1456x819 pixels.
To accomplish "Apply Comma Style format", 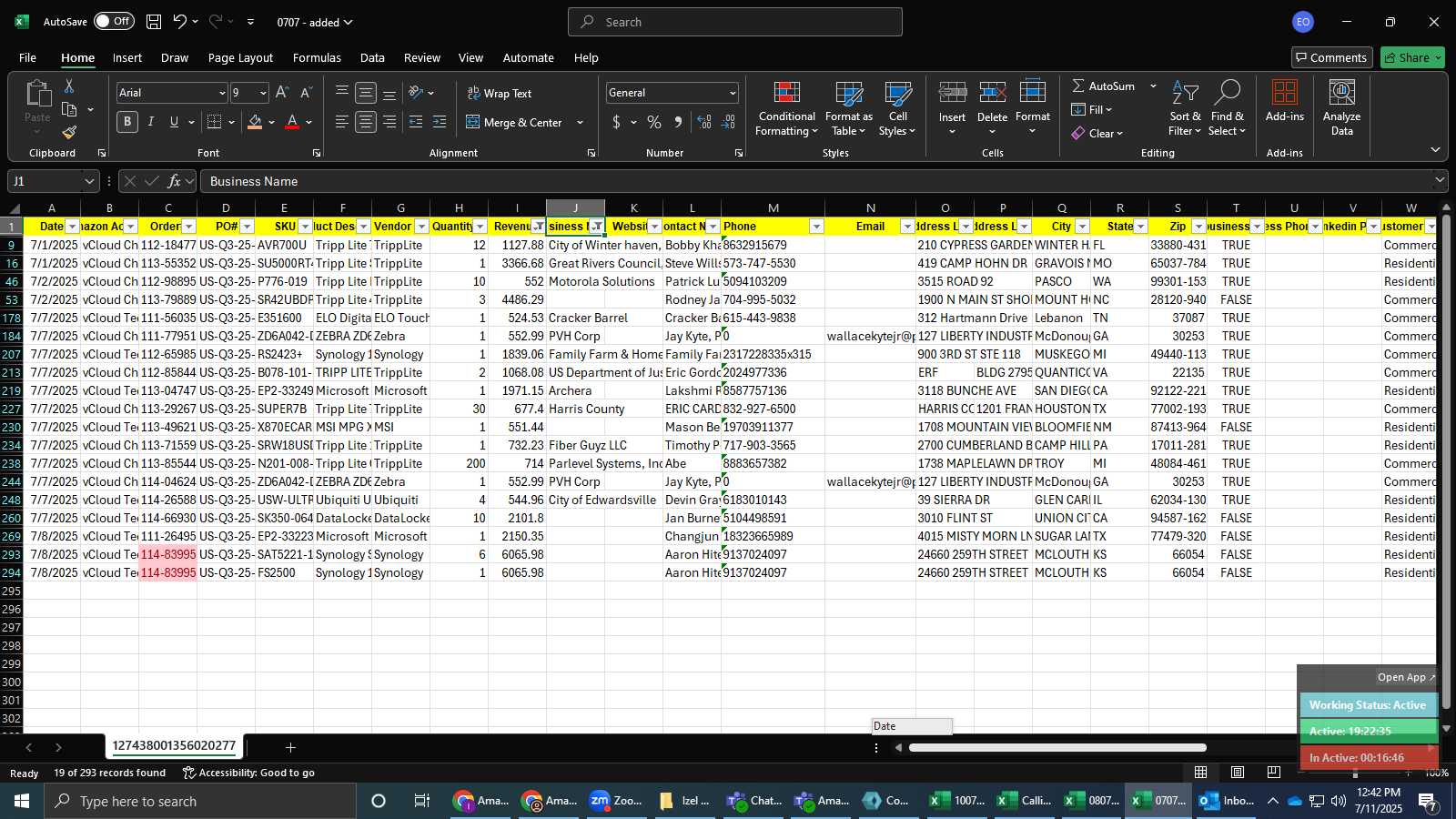I will click(x=678, y=122).
